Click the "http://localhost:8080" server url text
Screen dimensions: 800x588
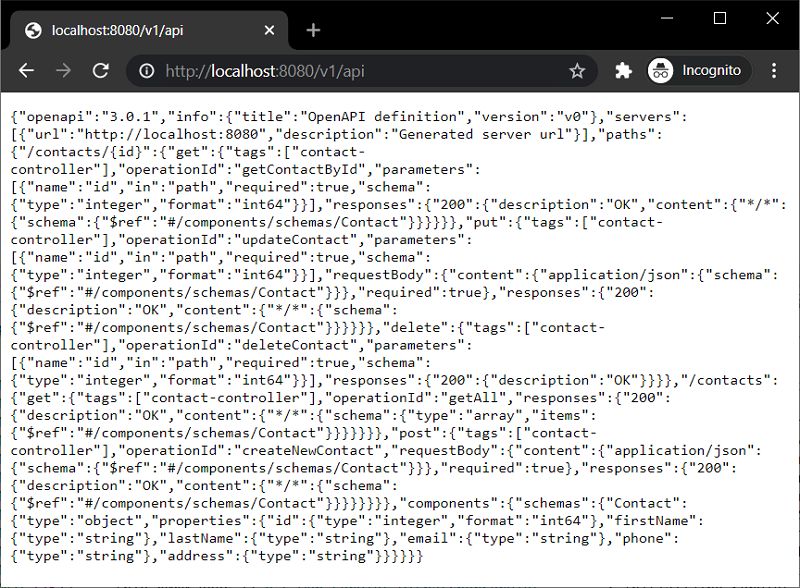tap(171, 134)
